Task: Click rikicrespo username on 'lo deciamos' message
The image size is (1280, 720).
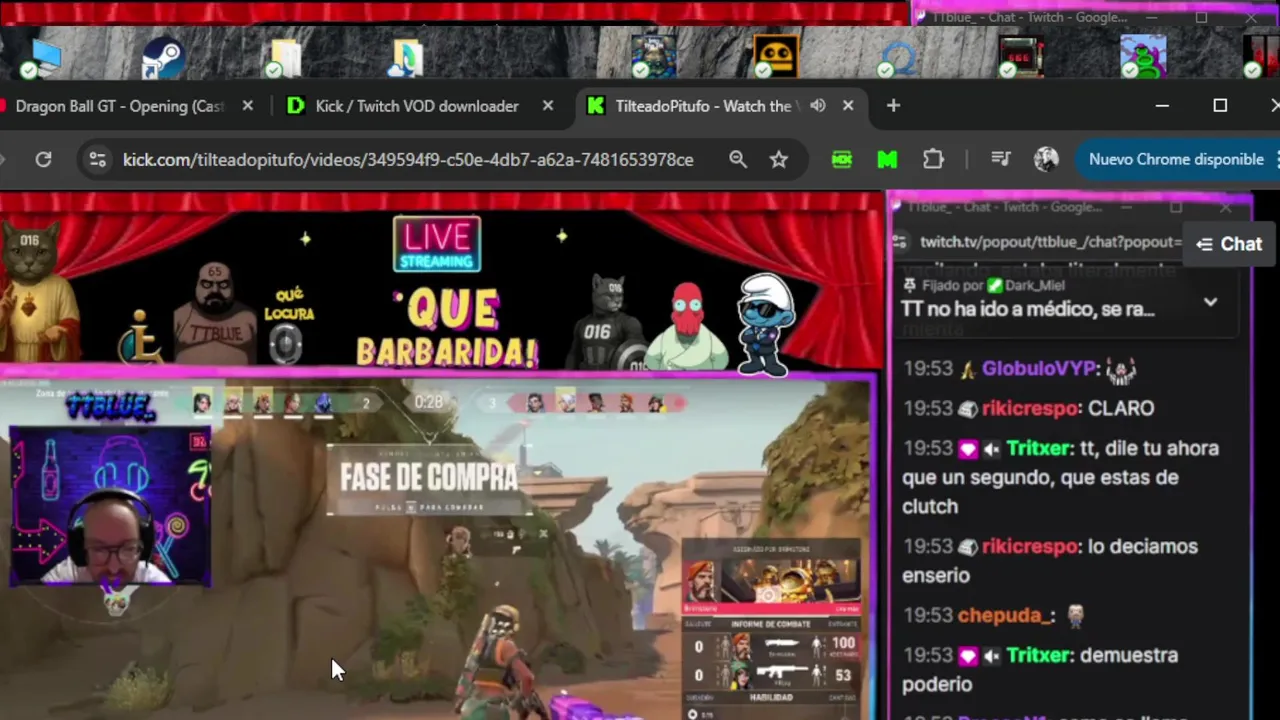Action: 1031,546
